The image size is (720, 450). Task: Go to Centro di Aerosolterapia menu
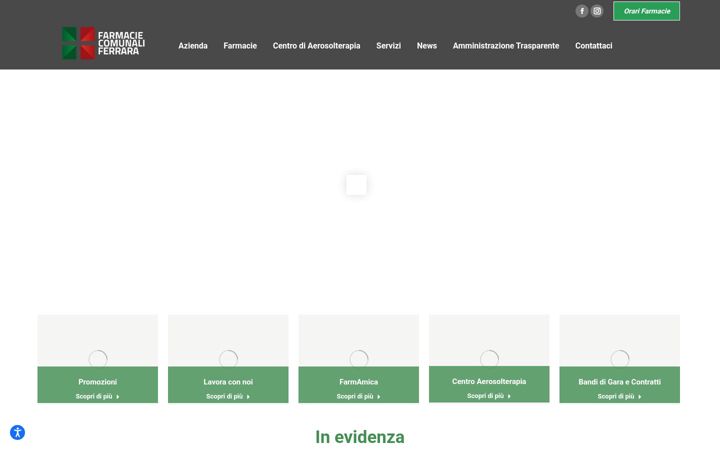(316, 46)
